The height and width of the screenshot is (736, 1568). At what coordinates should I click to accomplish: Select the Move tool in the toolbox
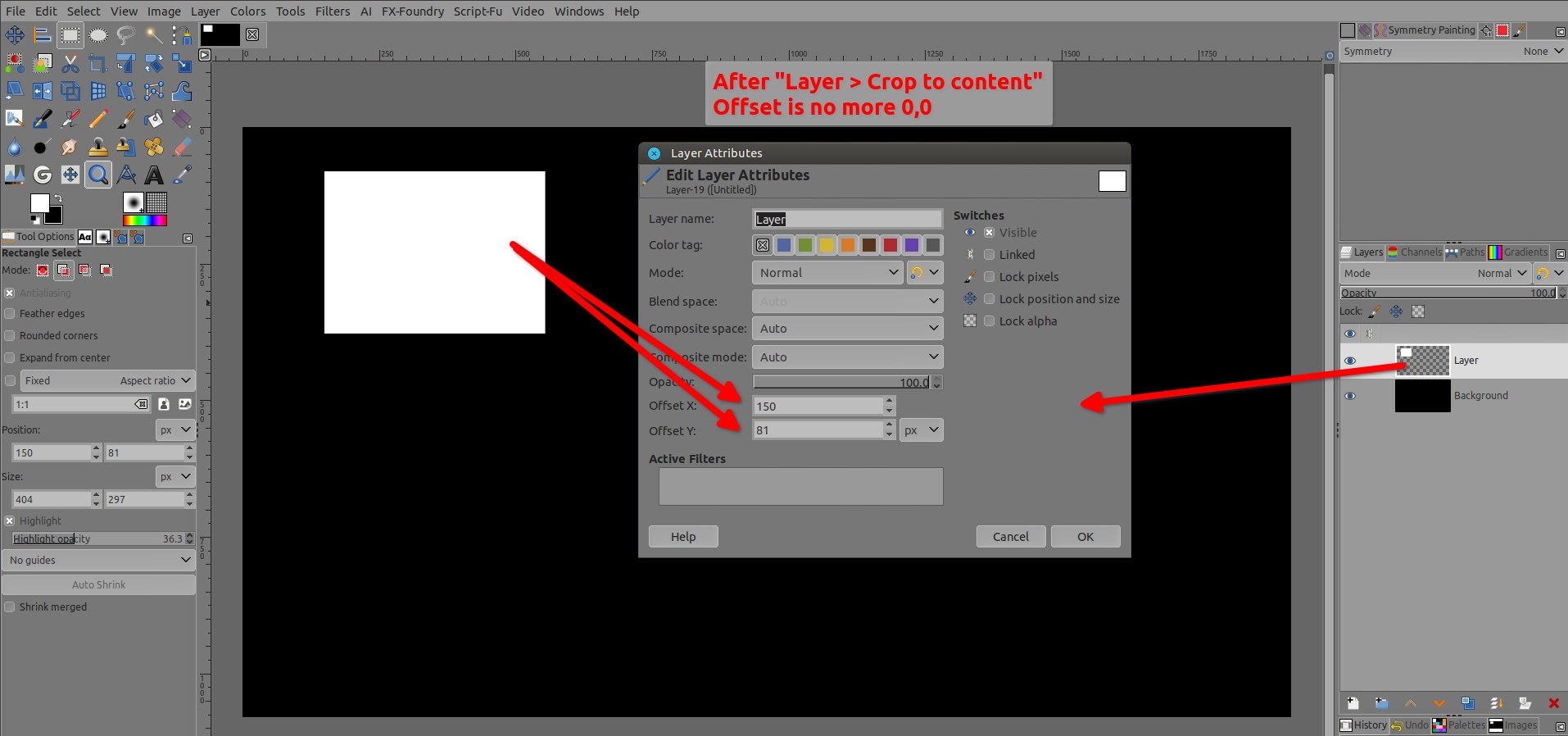[x=15, y=34]
